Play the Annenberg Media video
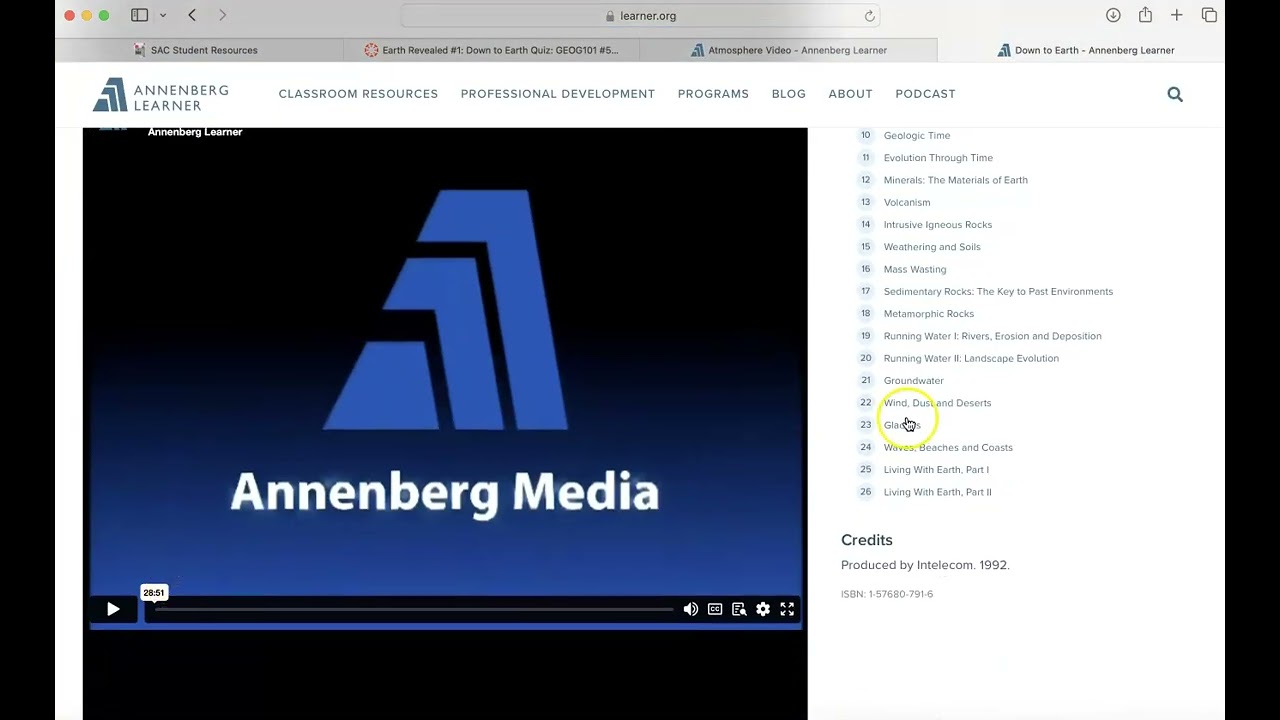Viewport: 1280px width, 720px height. pos(113,609)
